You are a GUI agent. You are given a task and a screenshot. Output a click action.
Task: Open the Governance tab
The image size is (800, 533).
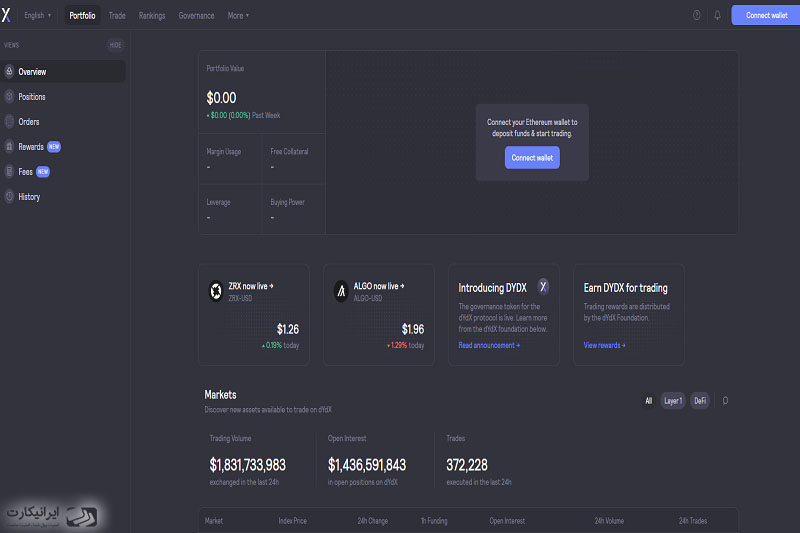pyautogui.click(x=196, y=15)
